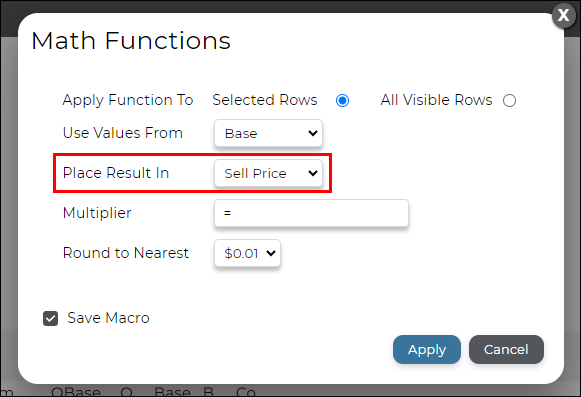Choose the All Visible Rows radio option

(x=509, y=100)
